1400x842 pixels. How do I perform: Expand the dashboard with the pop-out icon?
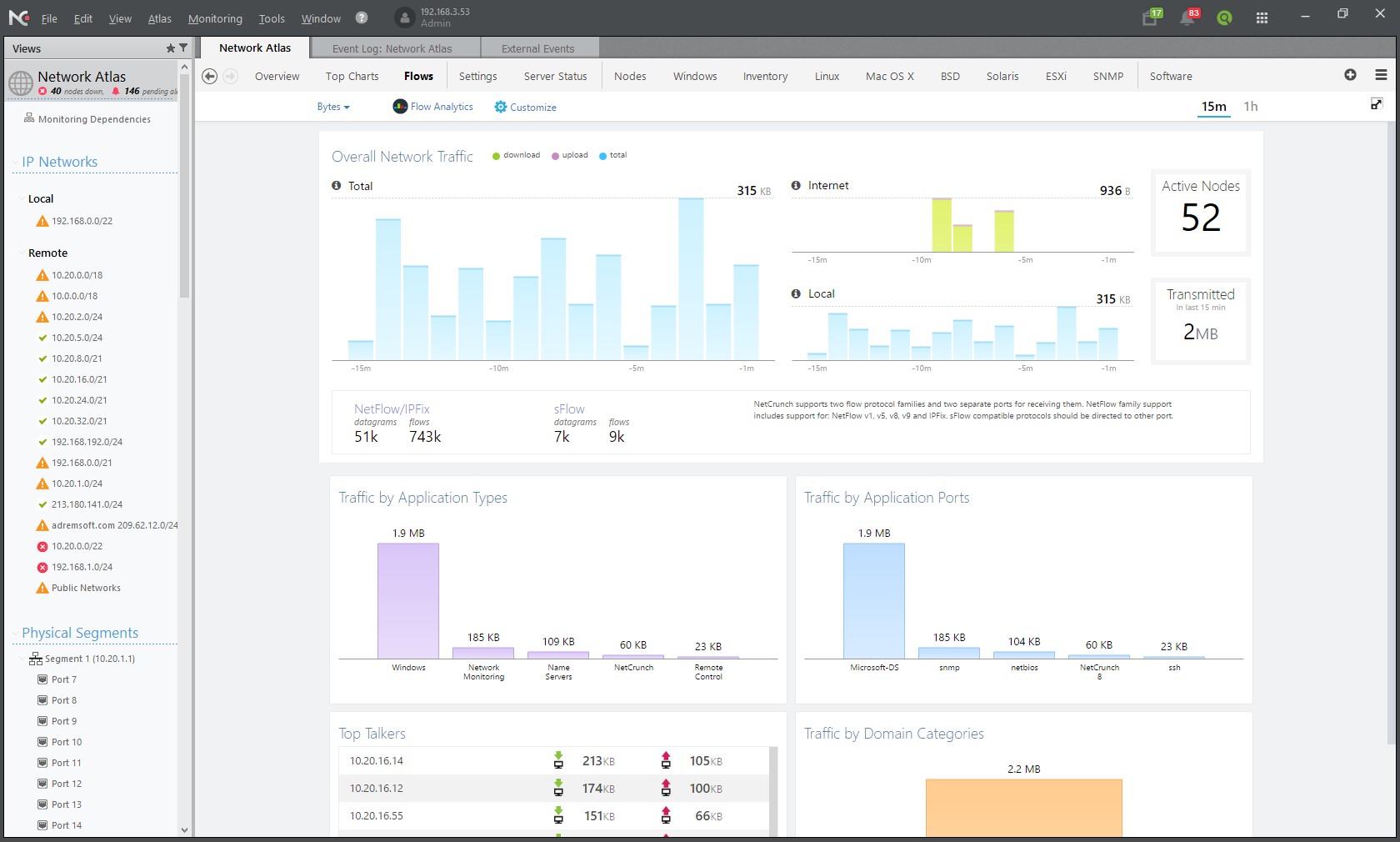[1377, 104]
